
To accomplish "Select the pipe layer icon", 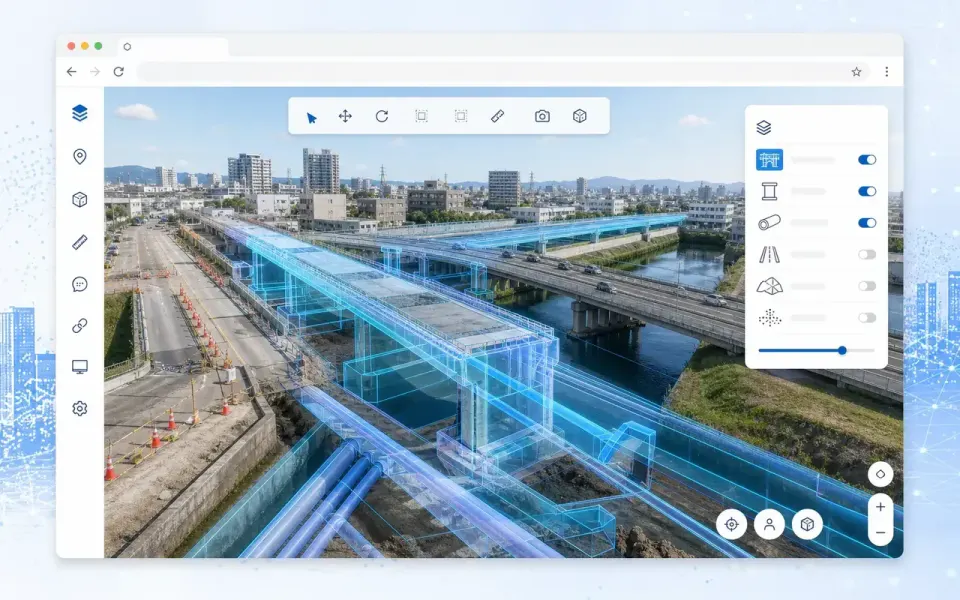I will (x=770, y=222).
